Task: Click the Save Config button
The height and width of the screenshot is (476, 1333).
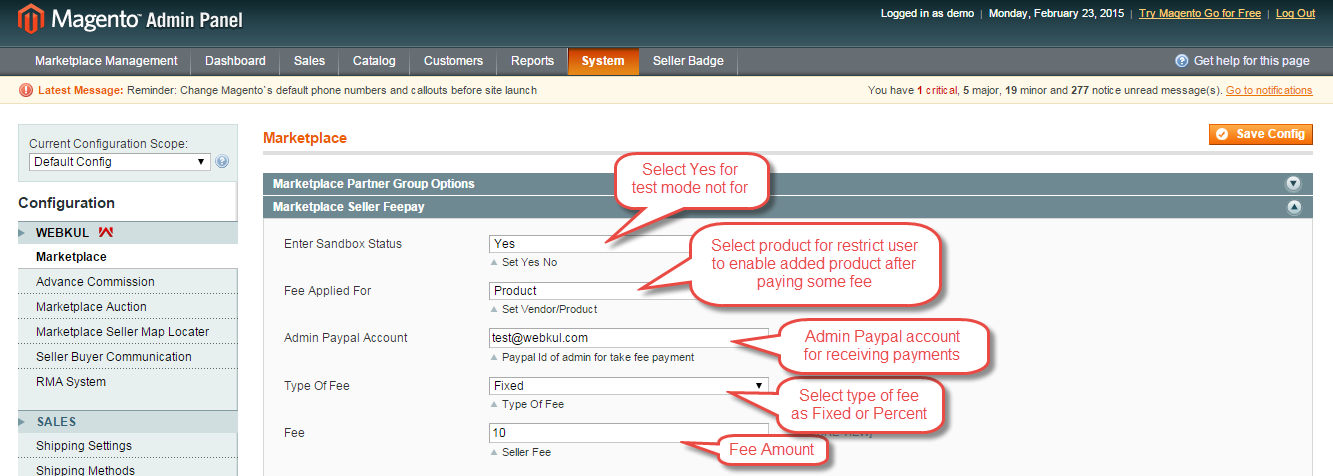Action: [1260, 134]
